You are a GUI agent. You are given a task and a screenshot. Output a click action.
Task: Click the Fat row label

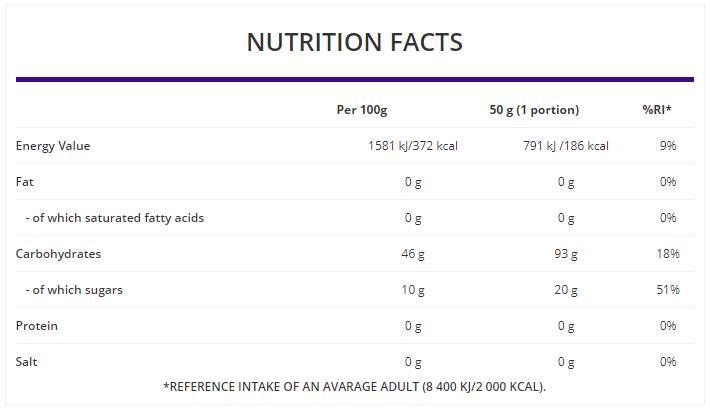coord(25,182)
